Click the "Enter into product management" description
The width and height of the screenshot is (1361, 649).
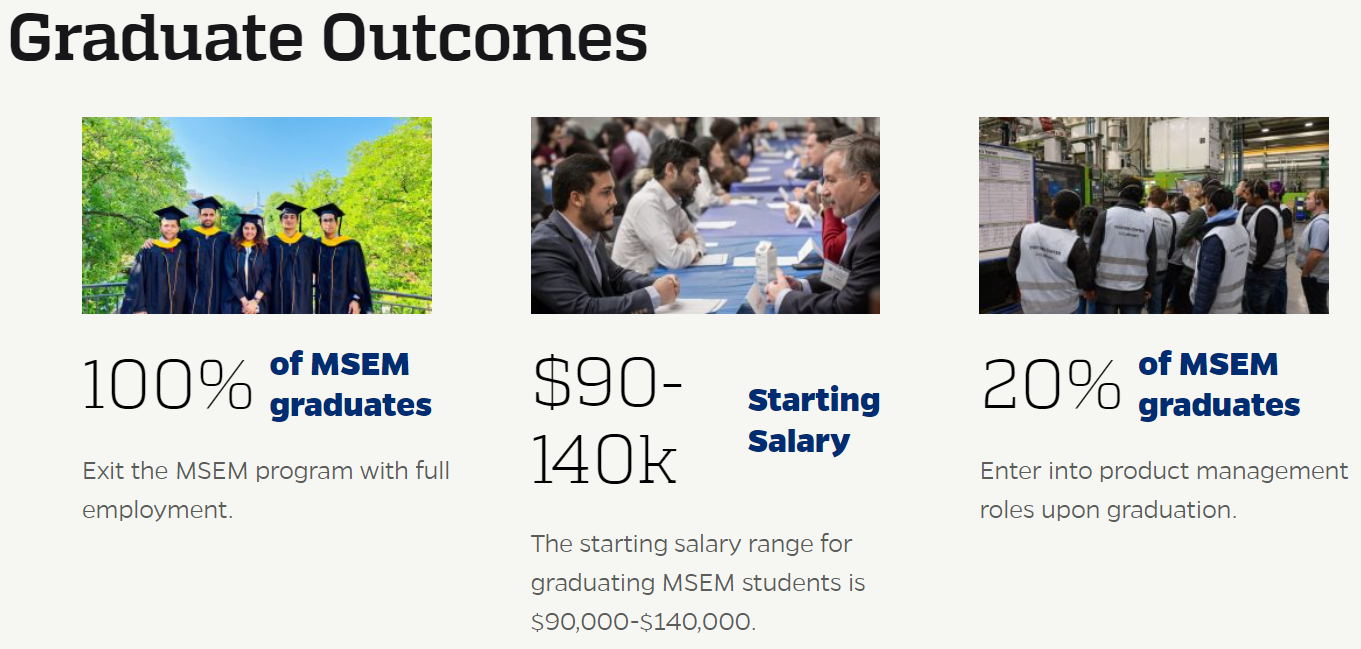pos(1164,471)
